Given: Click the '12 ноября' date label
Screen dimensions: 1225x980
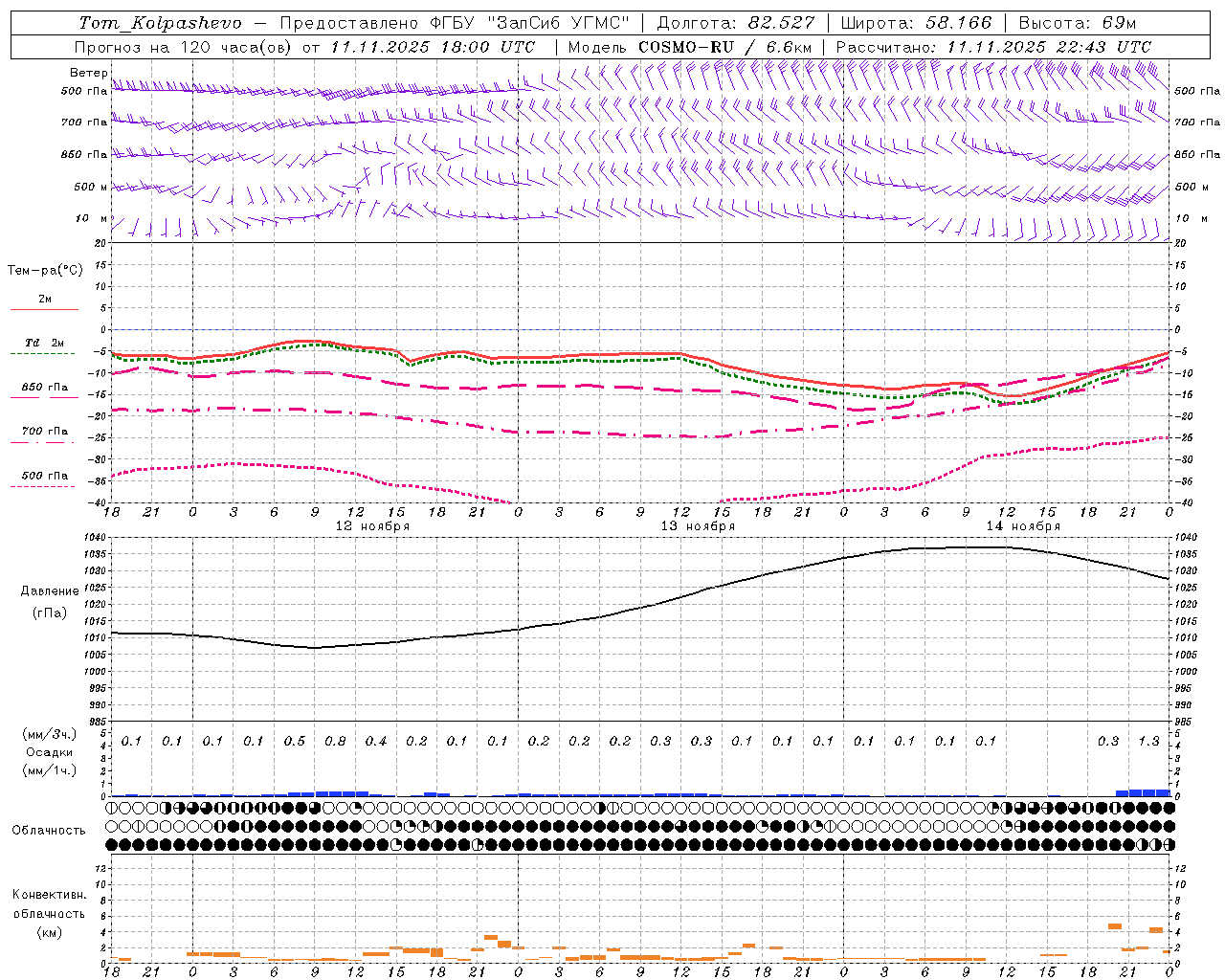Looking at the screenshot, I should [372, 526].
